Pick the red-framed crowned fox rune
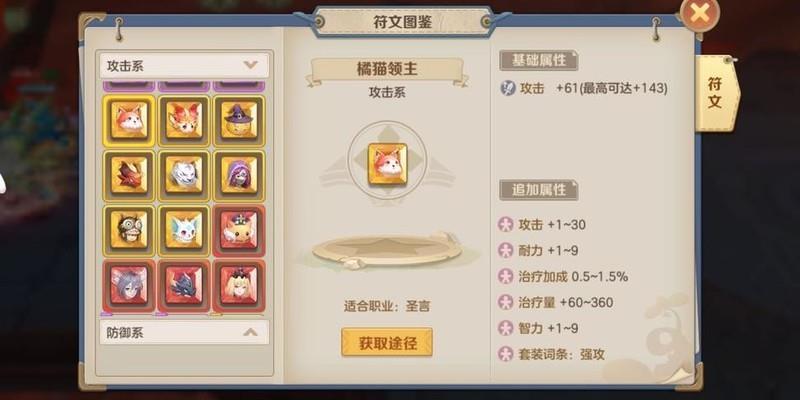This screenshot has width=800, height=400. coord(239,230)
